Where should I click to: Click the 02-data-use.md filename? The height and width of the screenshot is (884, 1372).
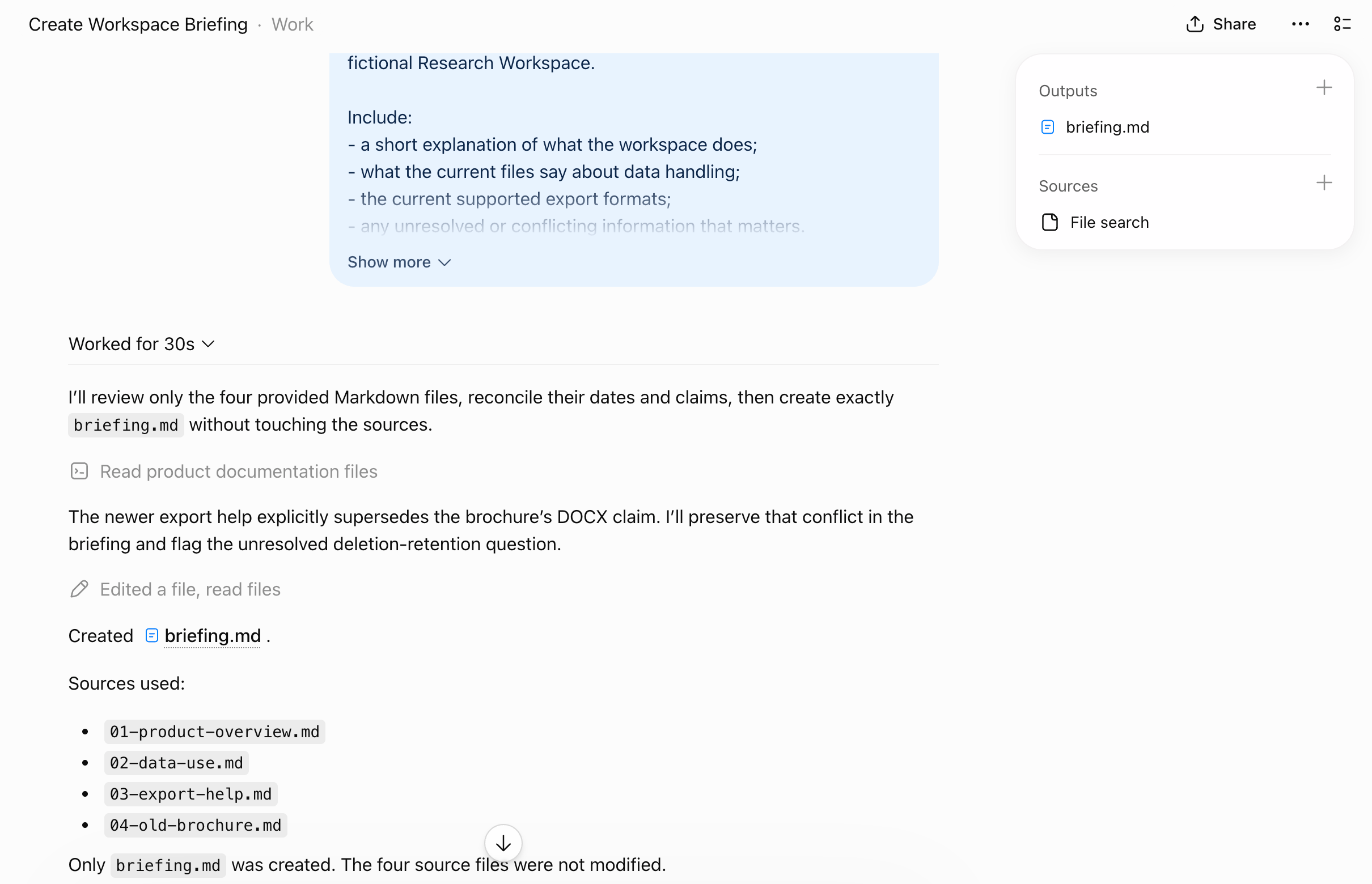click(x=176, y=763)
